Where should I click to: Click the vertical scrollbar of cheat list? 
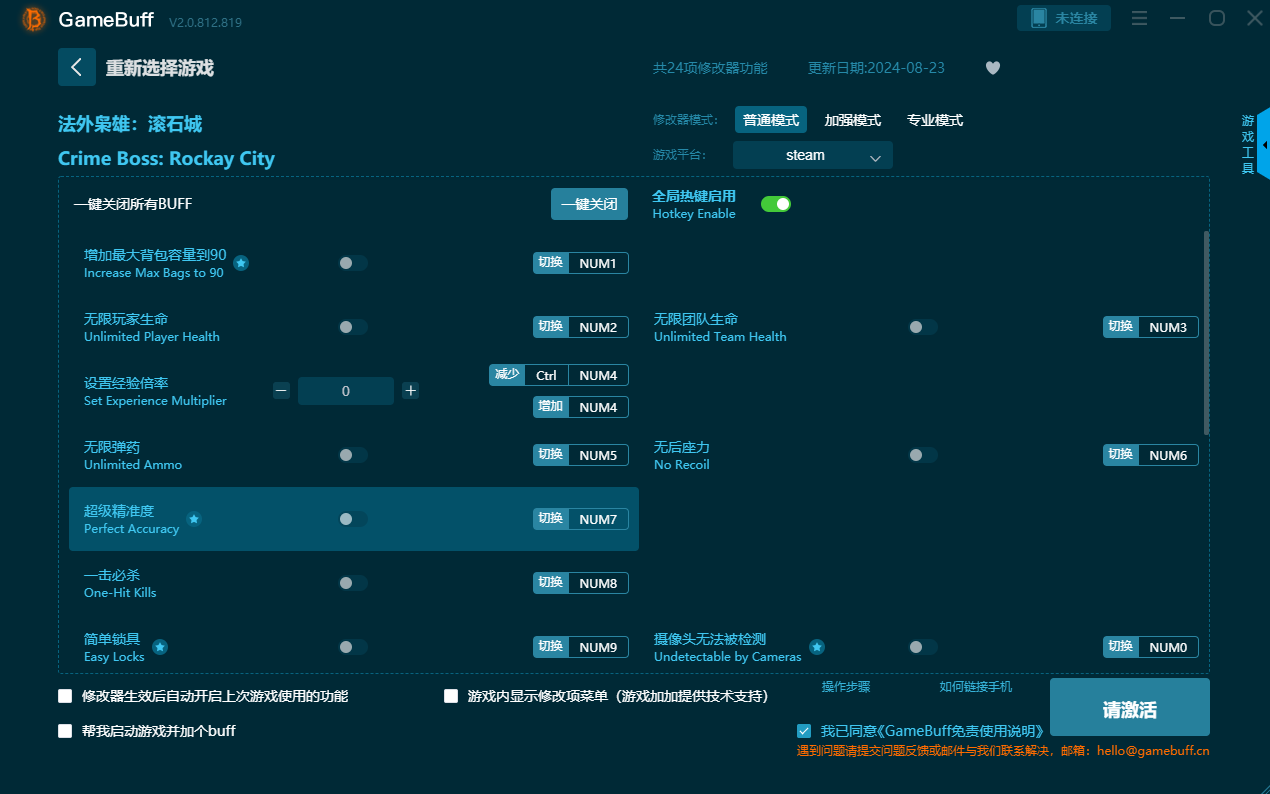[x=1206, y=333]
